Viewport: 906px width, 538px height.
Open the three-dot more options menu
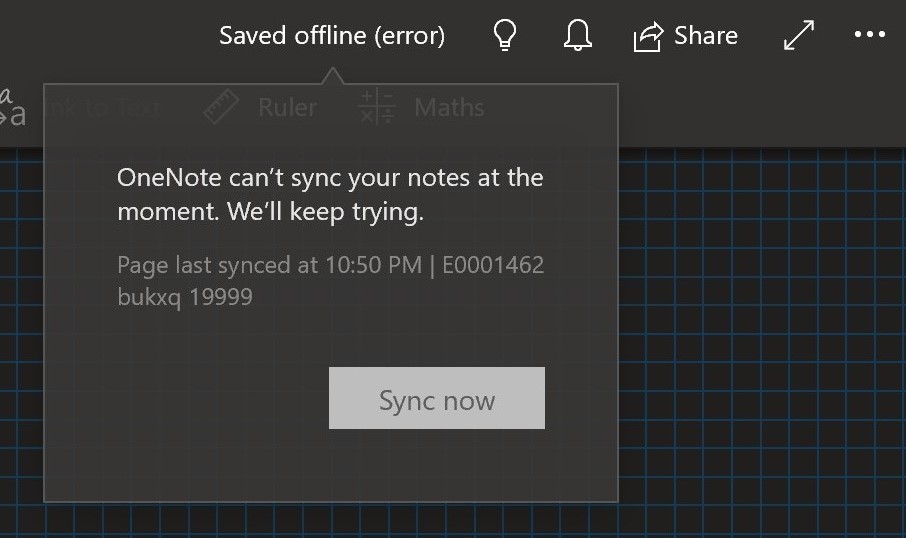[x=870, y=35]
